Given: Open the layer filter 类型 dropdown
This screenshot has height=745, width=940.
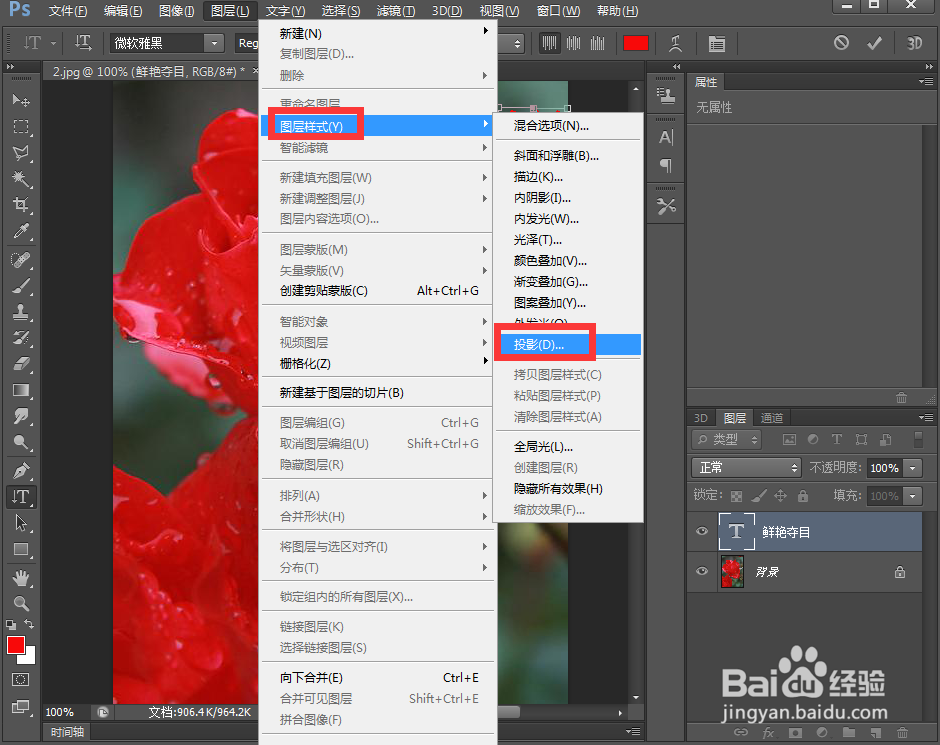Looking at the screenshot, I should click(726, 439).
